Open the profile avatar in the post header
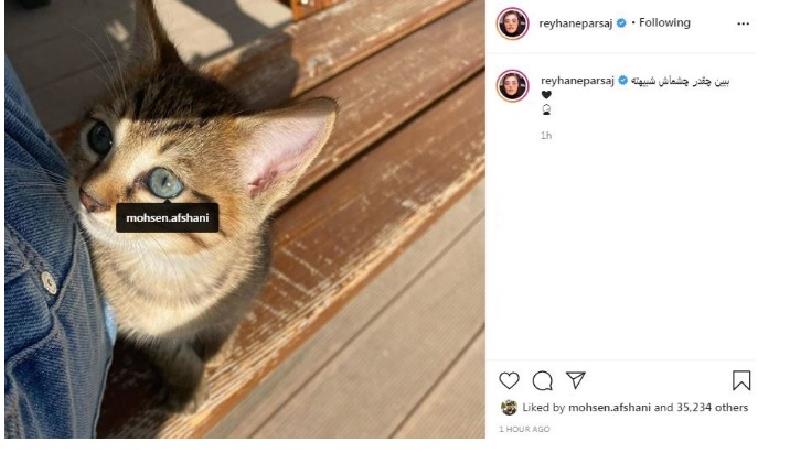Screen dimensions: 800x450 513,24
